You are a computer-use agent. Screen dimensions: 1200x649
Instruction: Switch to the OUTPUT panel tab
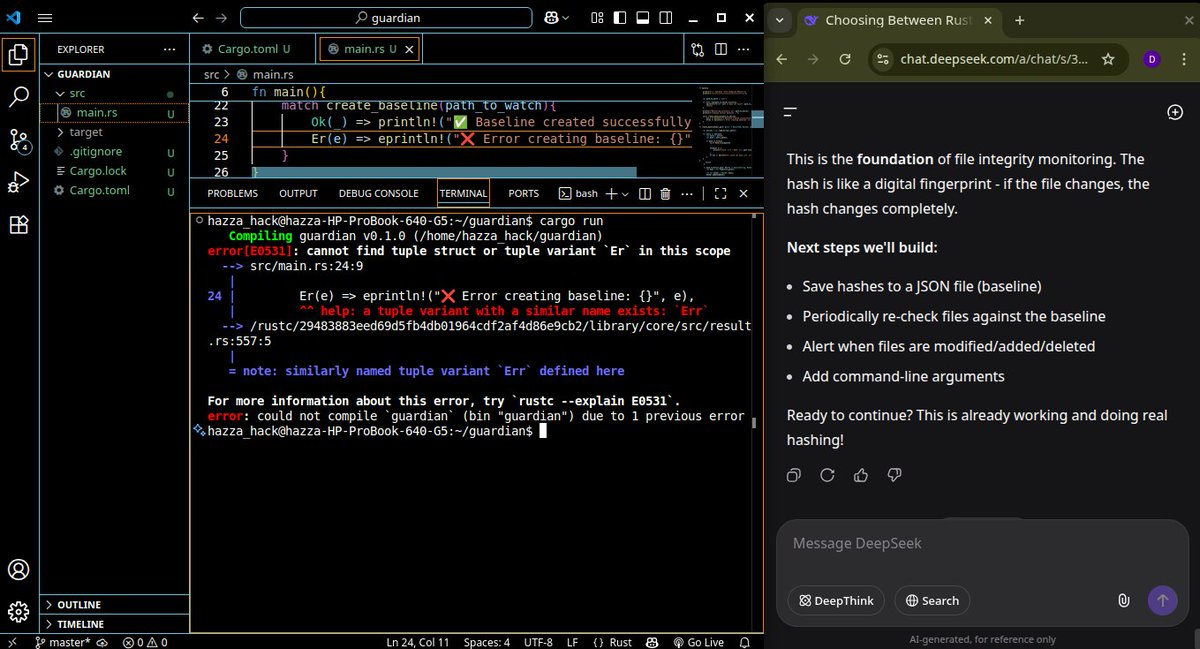point(298,193)
